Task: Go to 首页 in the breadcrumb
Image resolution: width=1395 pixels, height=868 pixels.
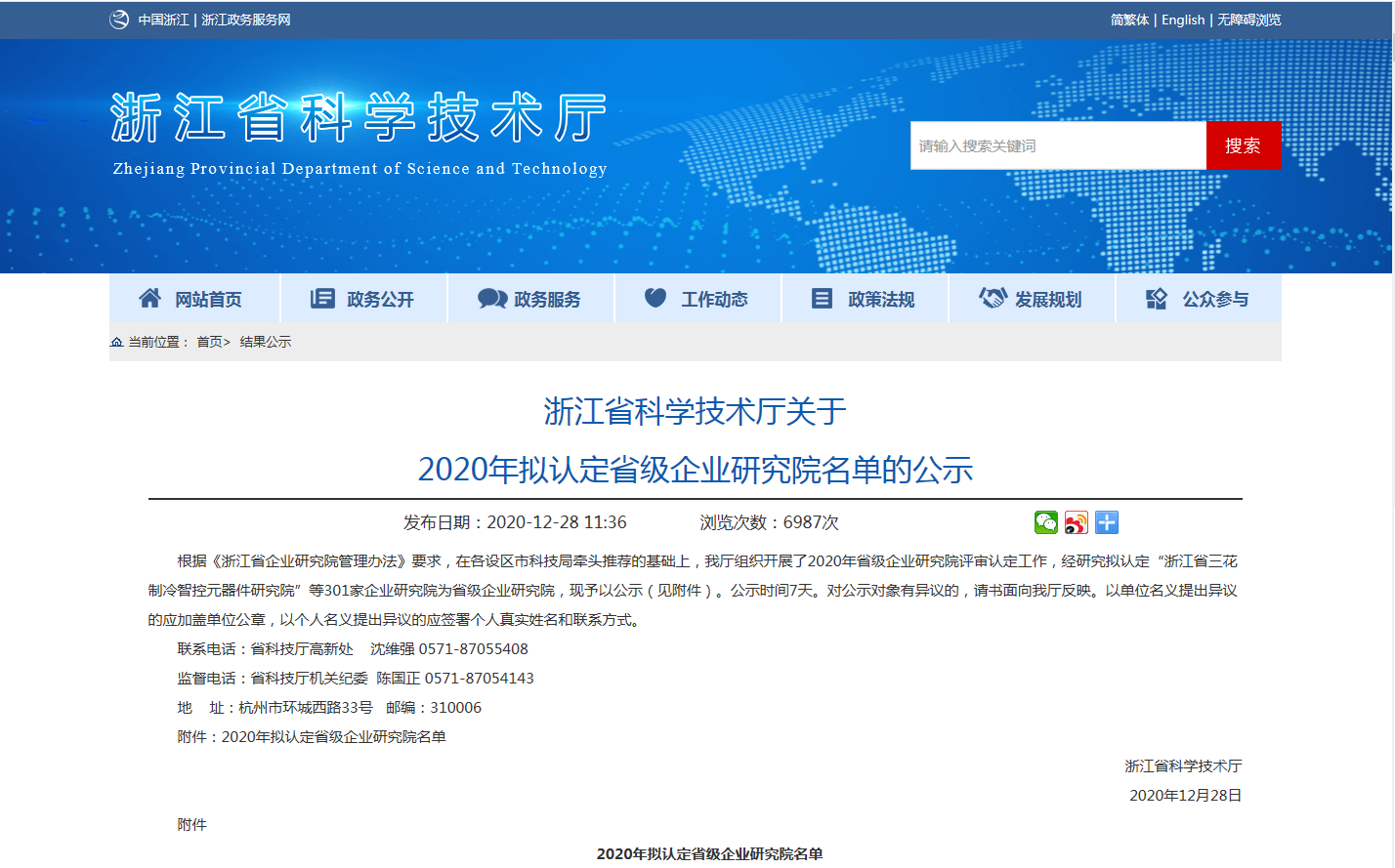Action: [209, 342]
